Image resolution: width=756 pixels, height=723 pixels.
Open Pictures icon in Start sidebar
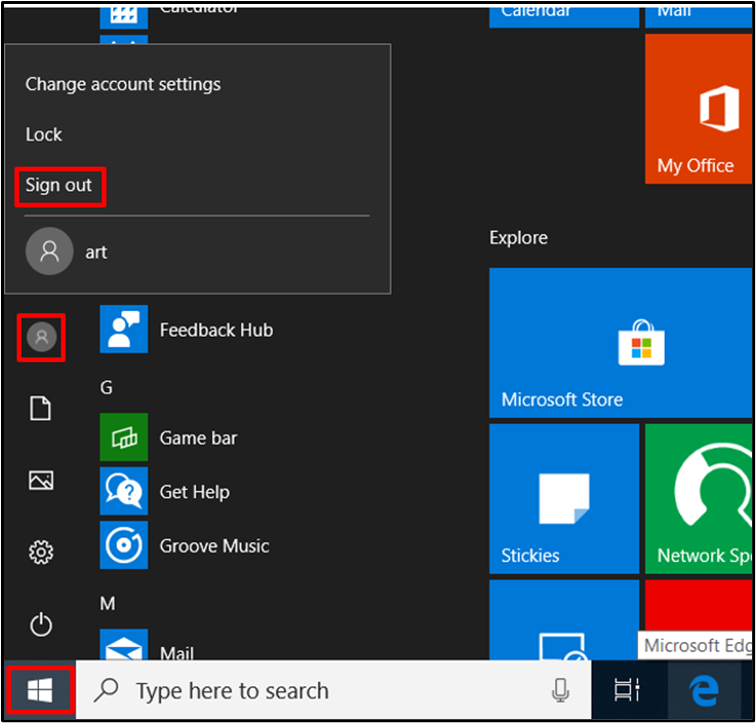coord(41,480)
